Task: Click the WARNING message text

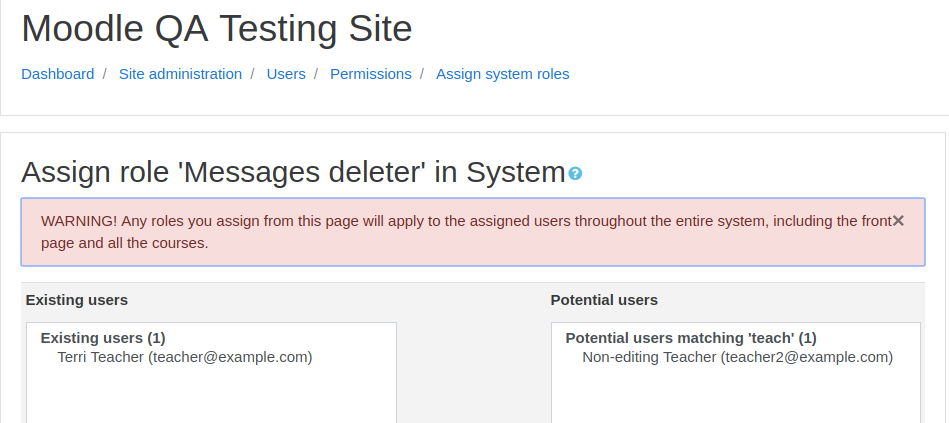Action: pyautogui.click(x=466, y=232)
